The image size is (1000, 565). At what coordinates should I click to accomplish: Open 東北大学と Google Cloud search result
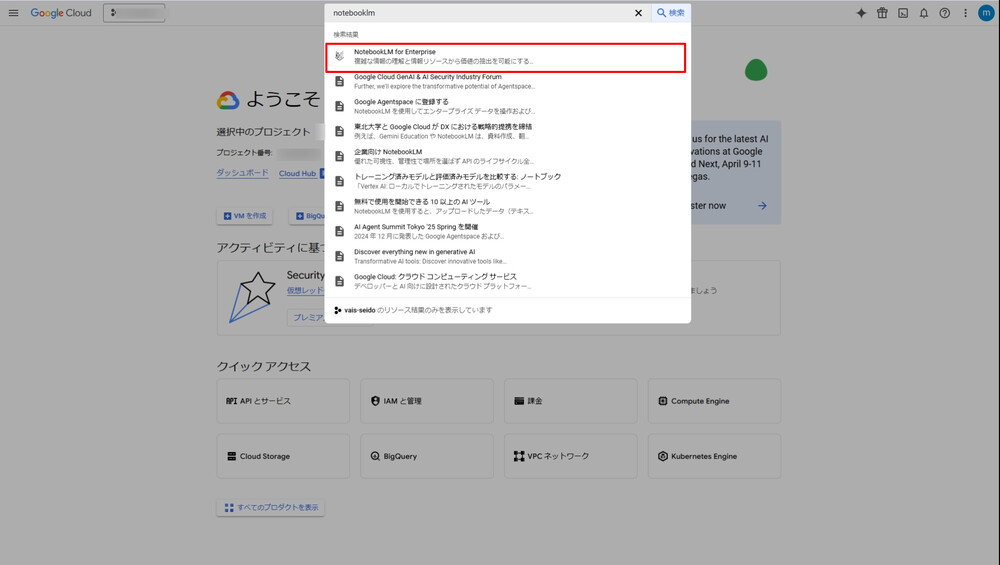click(507, 131)
